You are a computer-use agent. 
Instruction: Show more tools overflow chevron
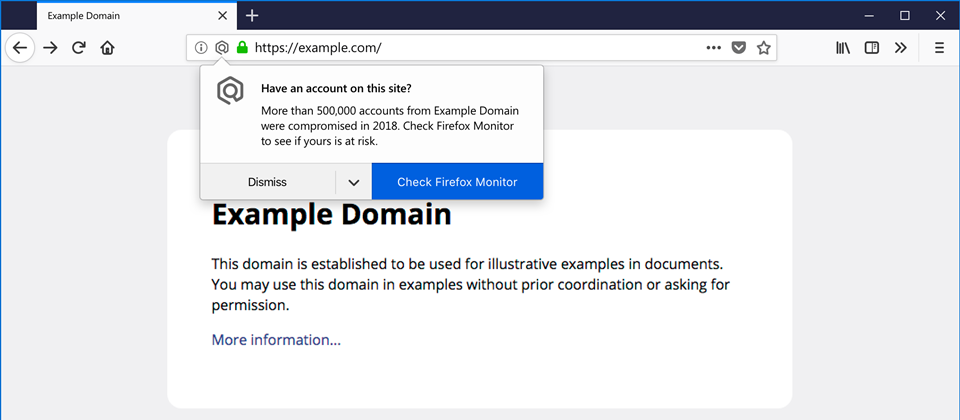901,48
